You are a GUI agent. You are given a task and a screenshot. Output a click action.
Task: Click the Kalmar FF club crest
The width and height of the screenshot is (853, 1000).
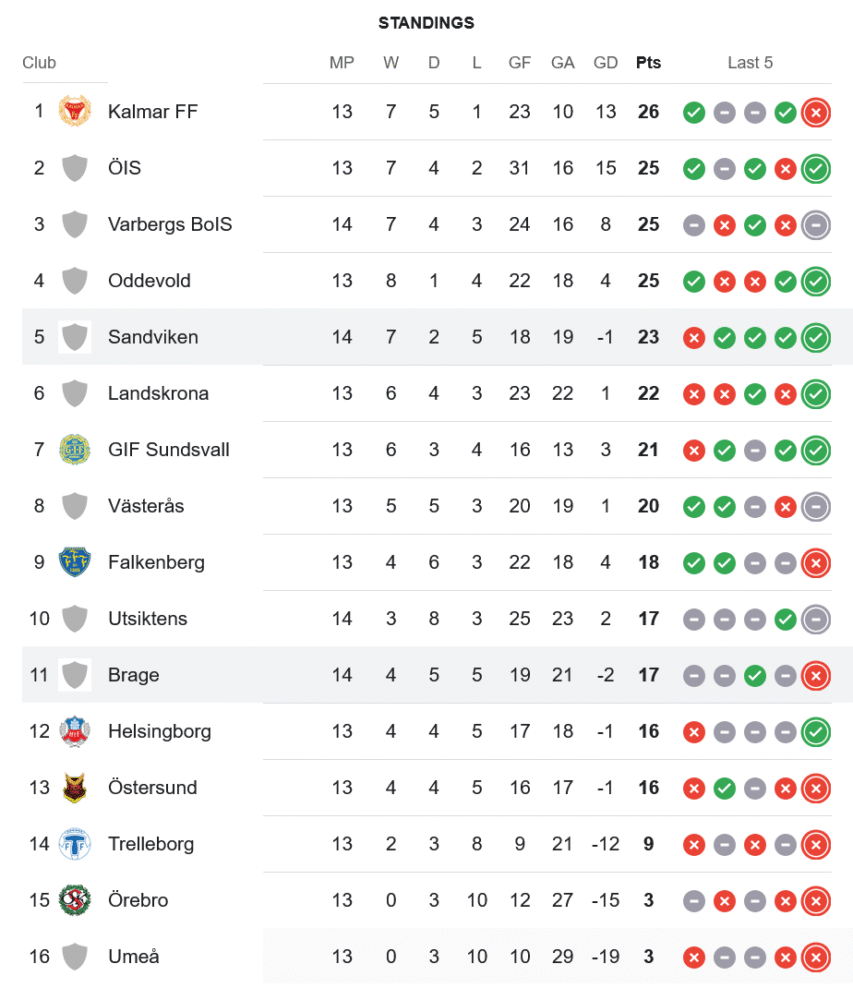coord(74,111)
